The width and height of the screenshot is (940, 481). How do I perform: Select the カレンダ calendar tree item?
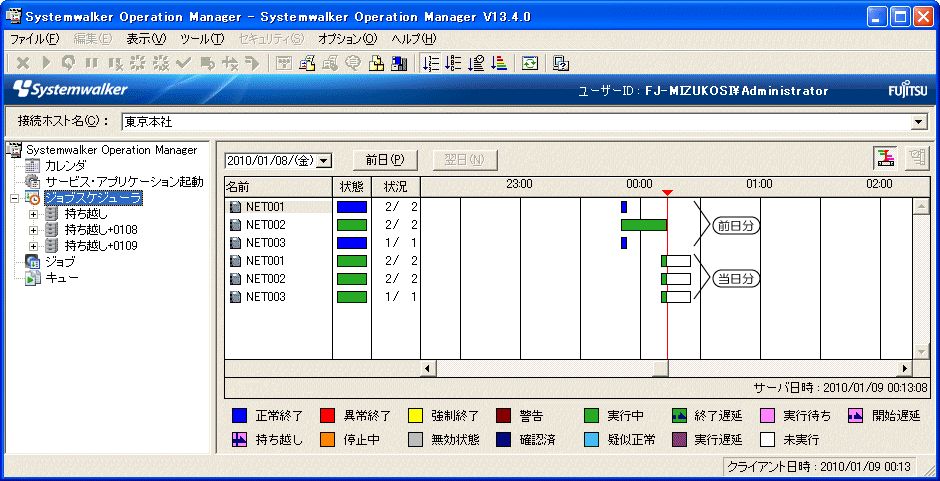pos(65,166)
